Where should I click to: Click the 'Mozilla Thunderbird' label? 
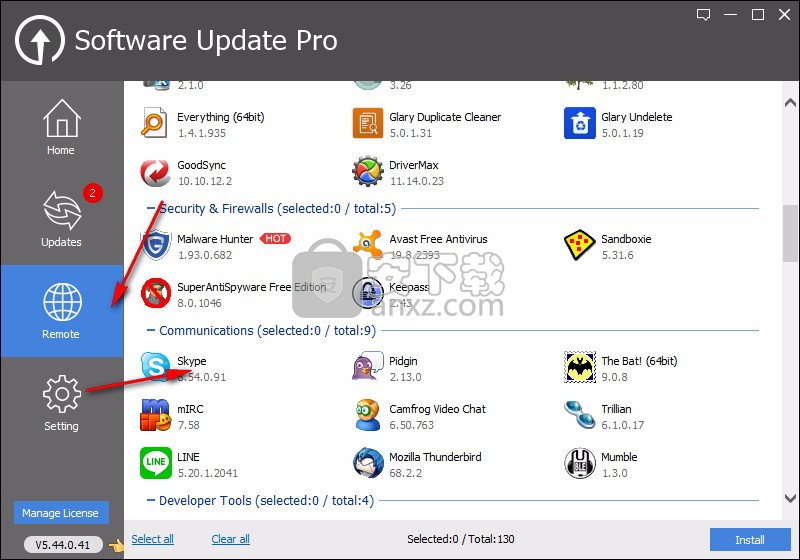[x=435, y=456]
